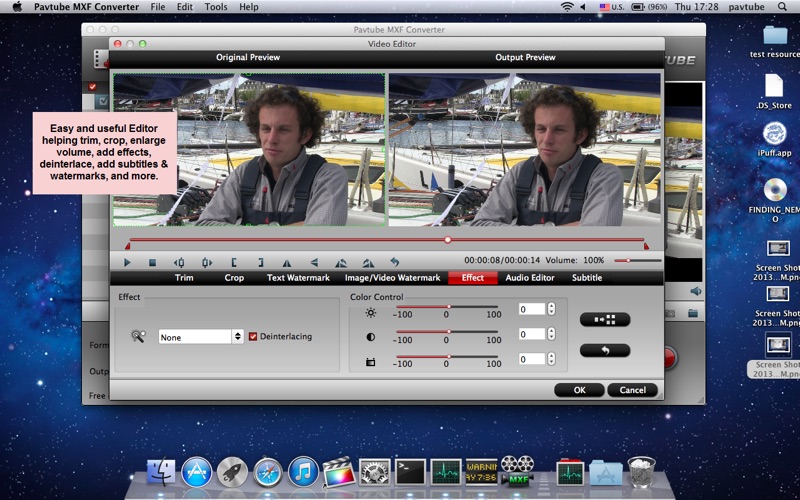
Task: Flip video vertically
Action: point(314,262)
